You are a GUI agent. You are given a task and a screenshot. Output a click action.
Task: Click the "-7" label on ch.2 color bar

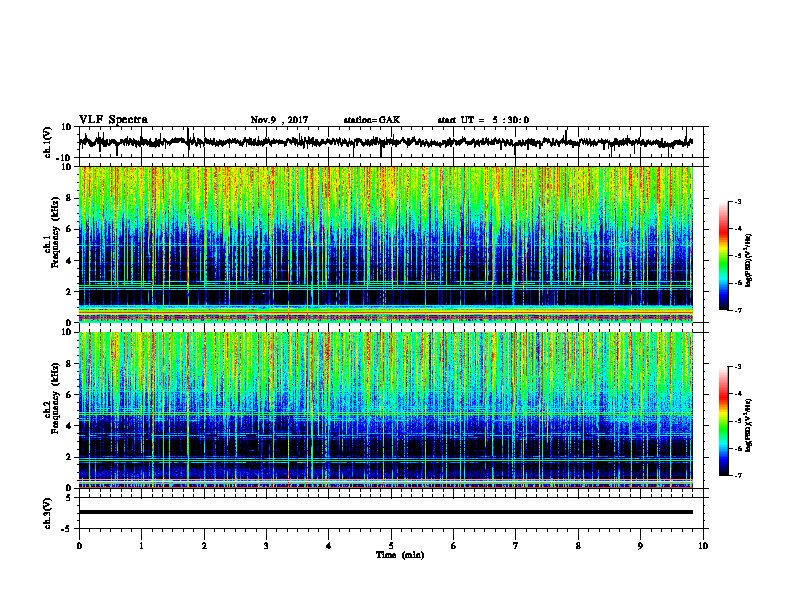[x=737, y=475]
